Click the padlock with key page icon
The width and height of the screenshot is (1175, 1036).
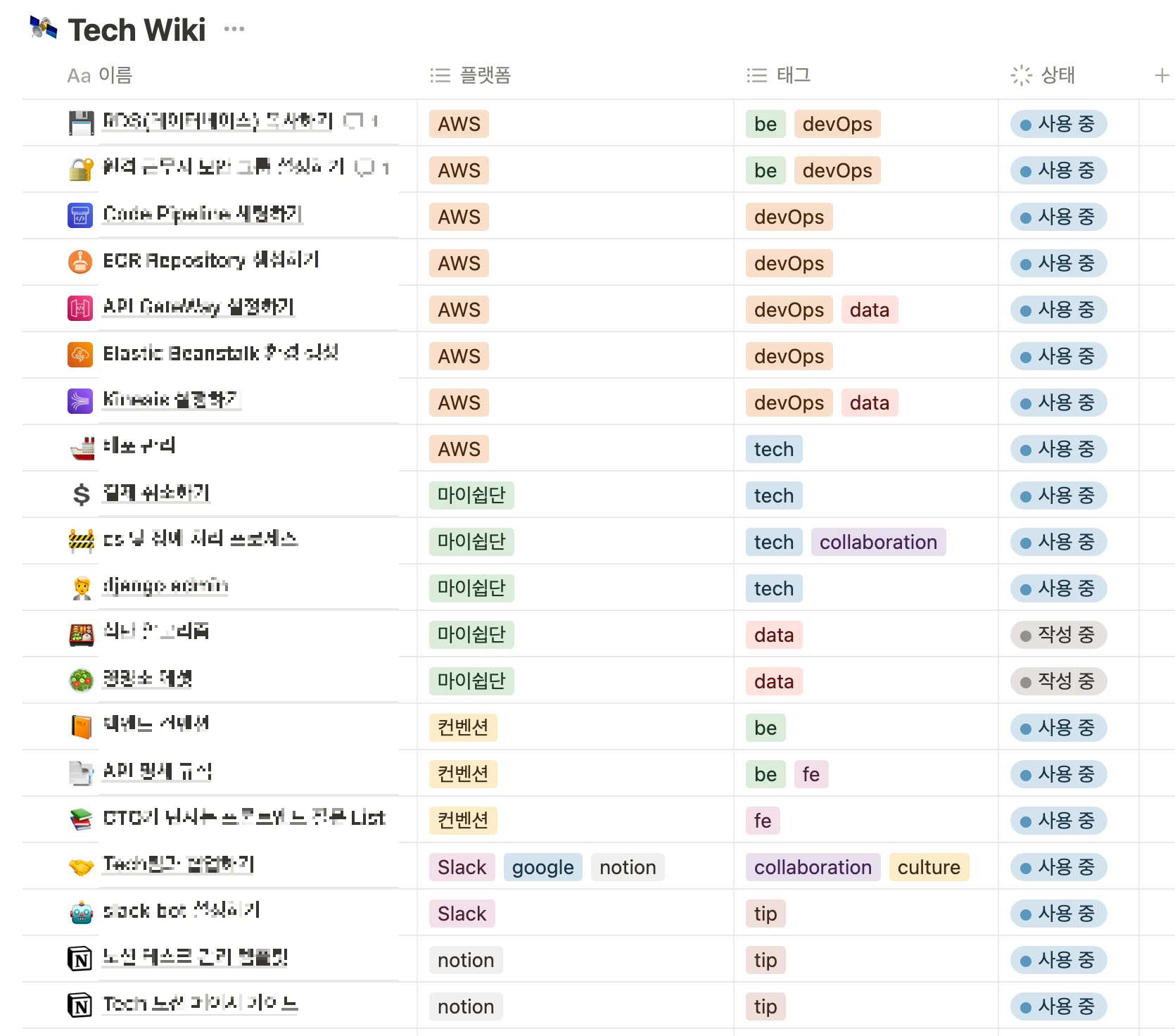tap(81, 170)
